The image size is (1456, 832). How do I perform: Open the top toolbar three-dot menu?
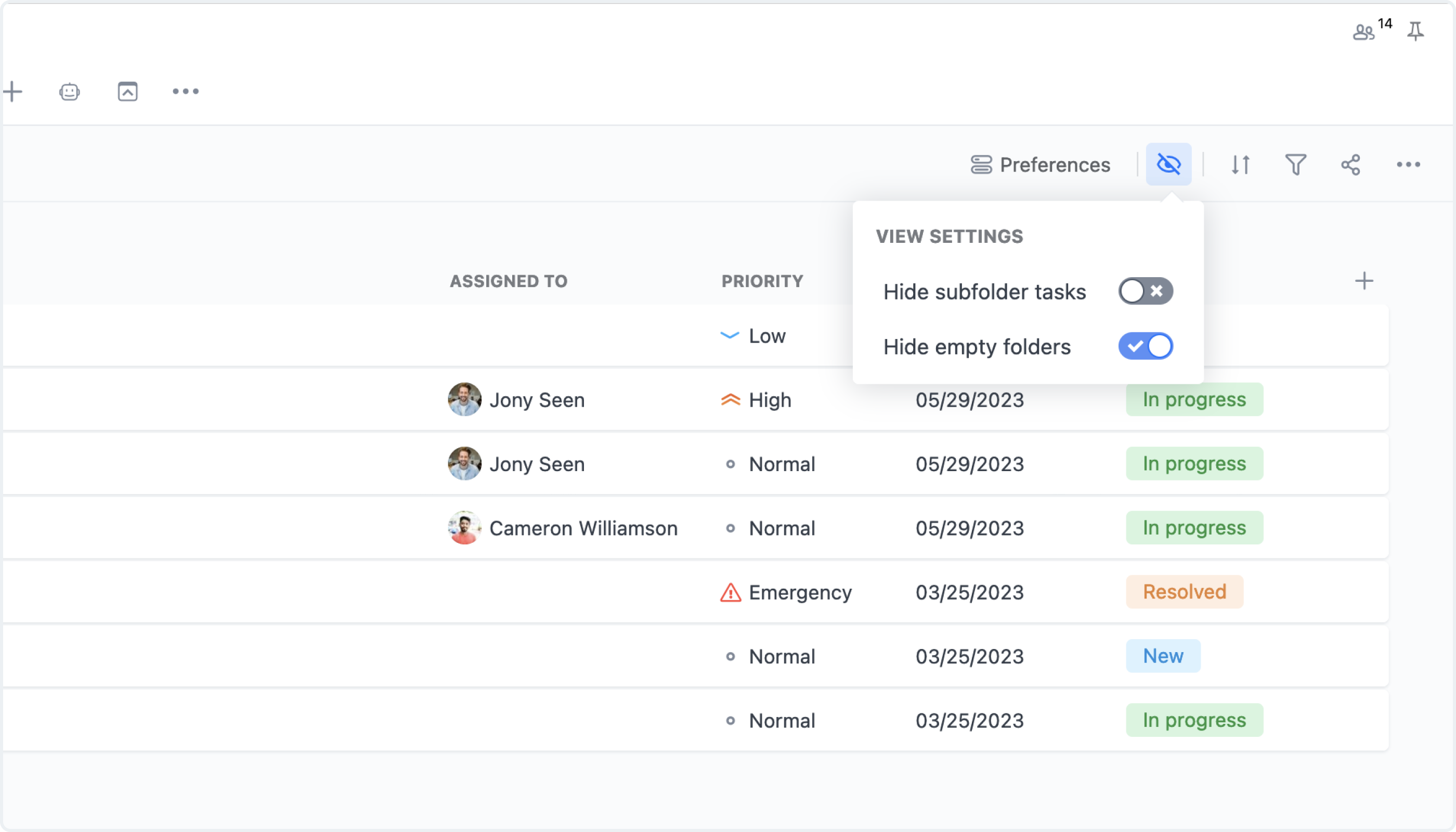click(x=186, y=92)
